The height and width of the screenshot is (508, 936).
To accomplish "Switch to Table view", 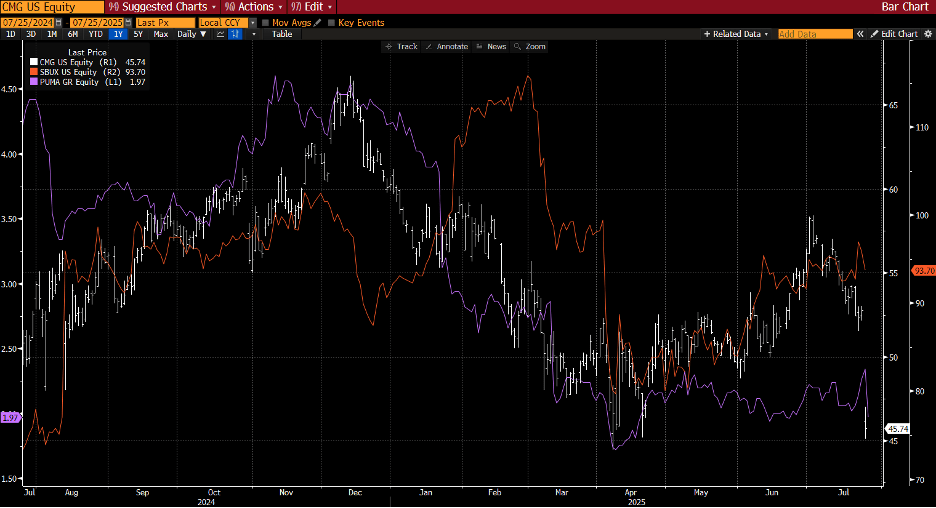I will (282, 34).
